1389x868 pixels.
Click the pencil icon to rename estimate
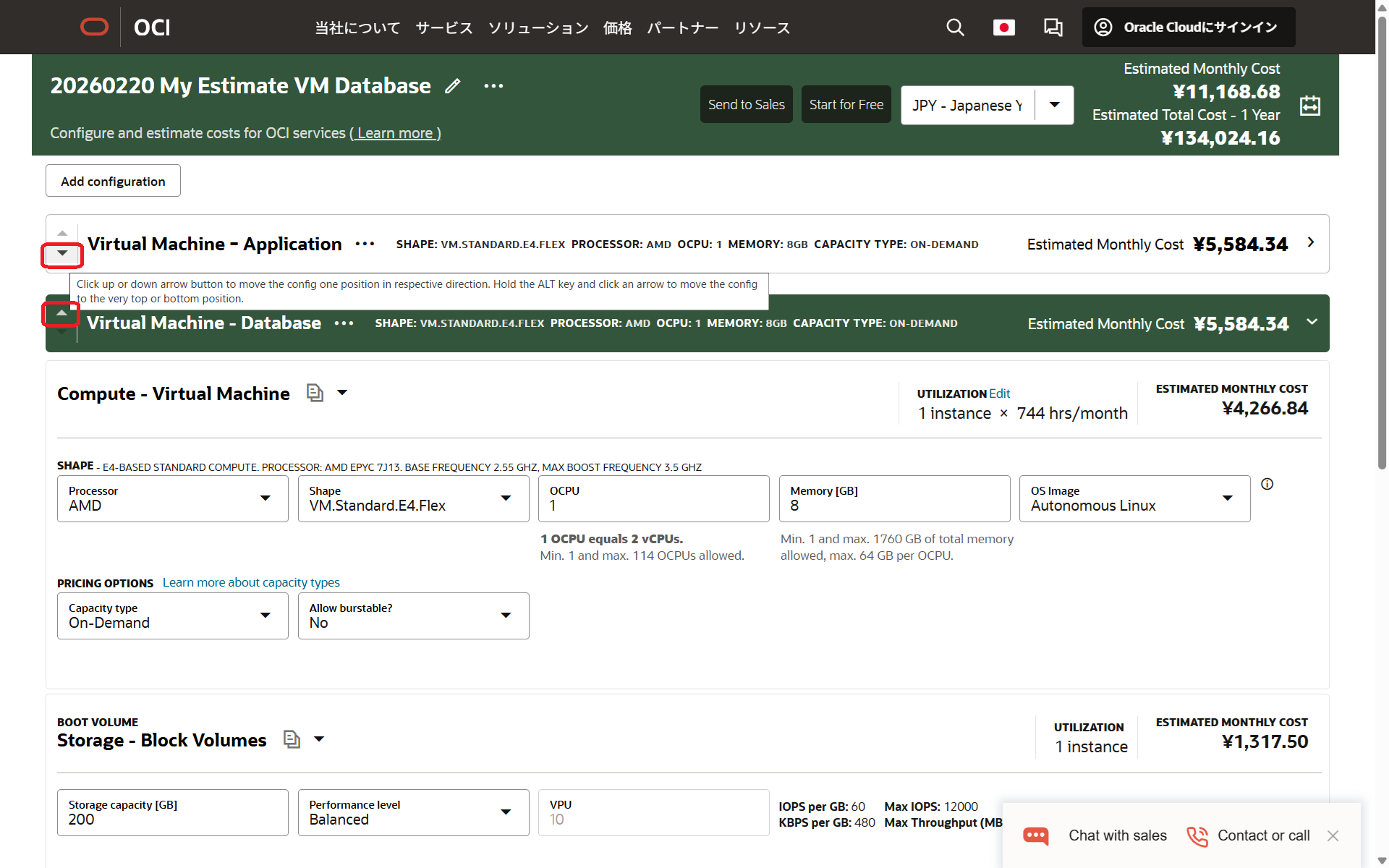[x=453, y=86]
